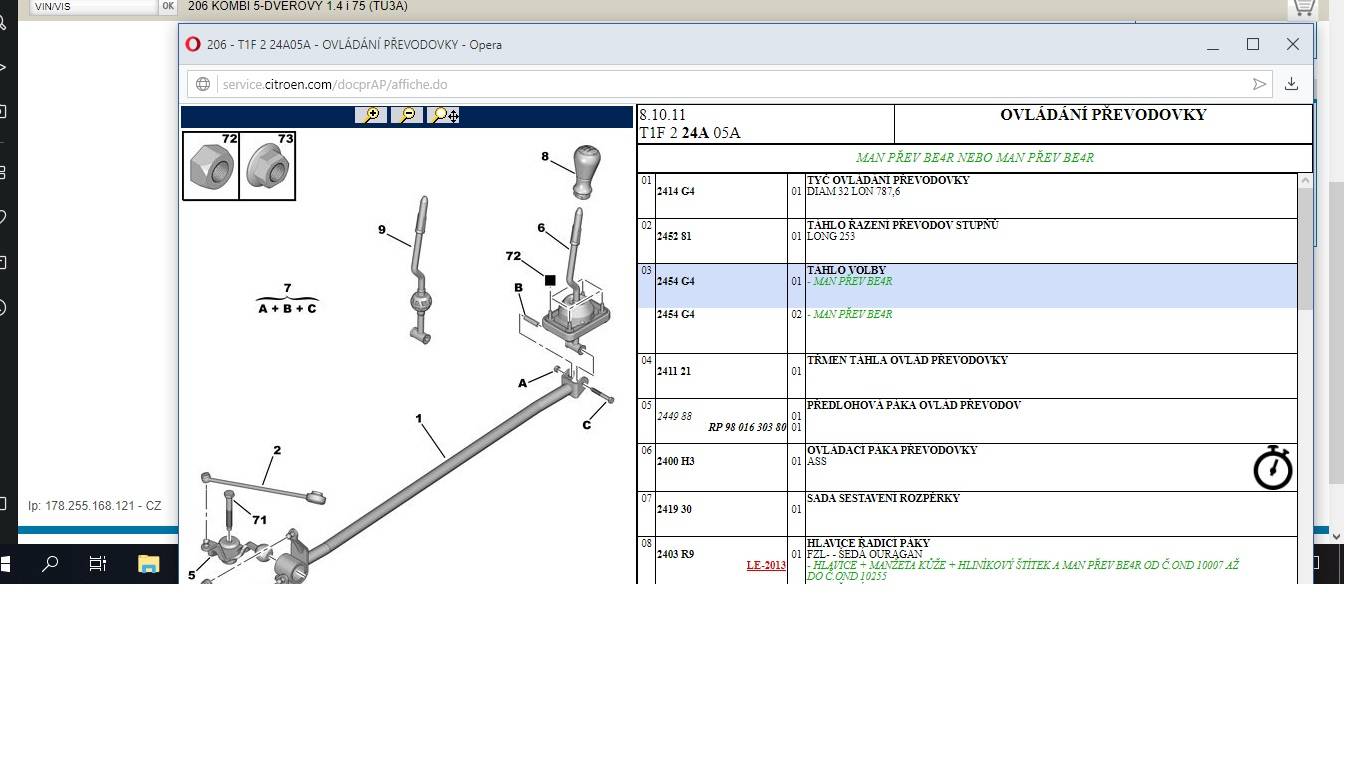Open the stopwatch labor time icon

tap(1272, 468)
